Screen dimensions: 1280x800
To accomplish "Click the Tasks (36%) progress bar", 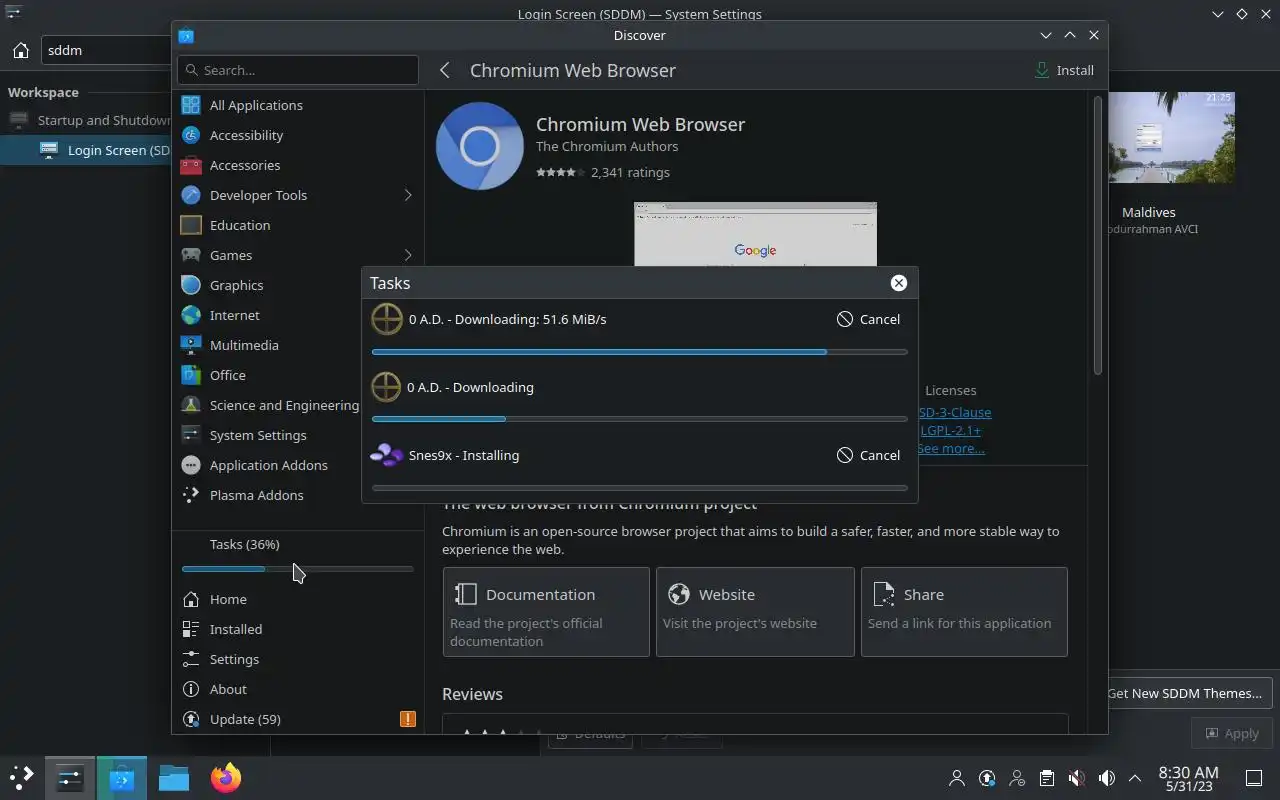I will [297, 569].
